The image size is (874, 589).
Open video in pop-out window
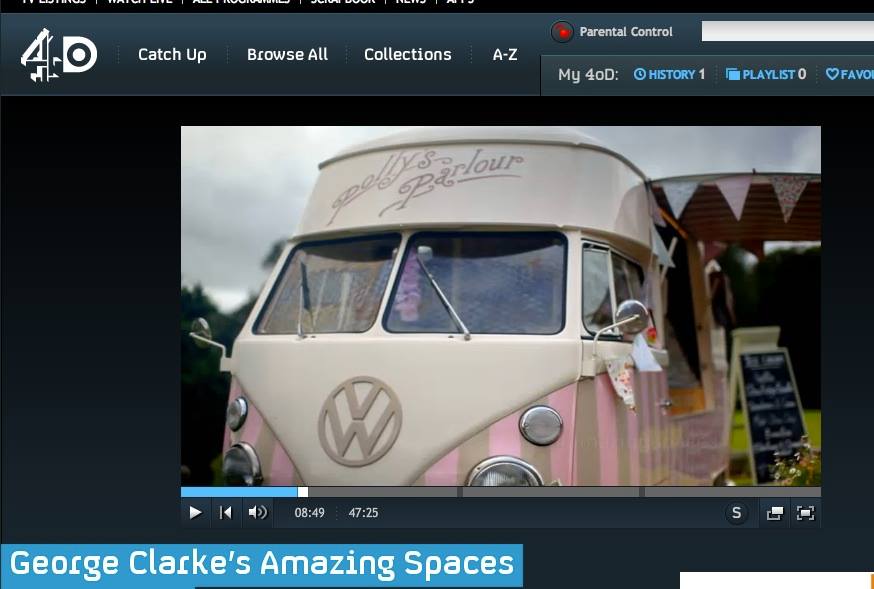coord(775,513)
